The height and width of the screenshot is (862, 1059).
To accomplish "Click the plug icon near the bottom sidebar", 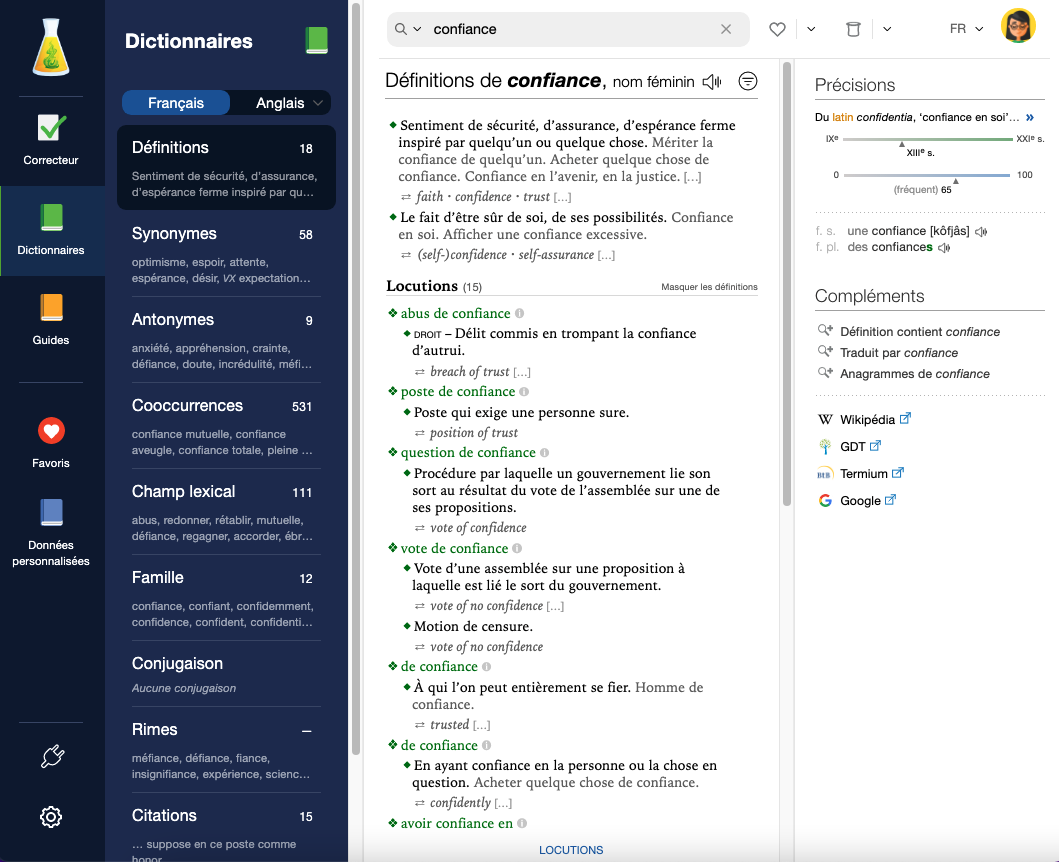I will [x=51, y=756].
